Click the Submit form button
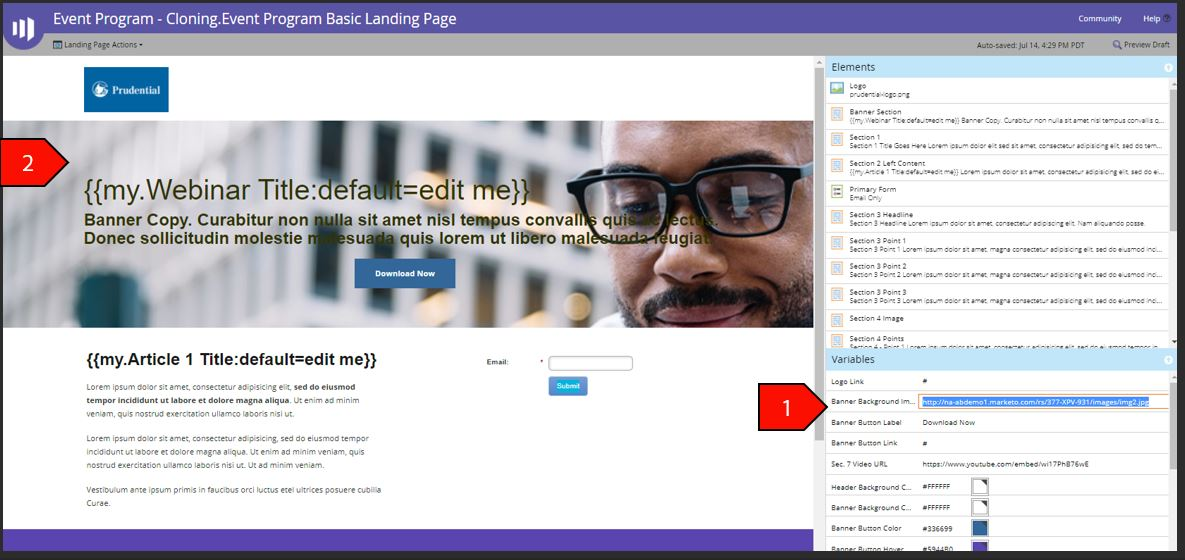Screen dimensions: 1185x560 coord(568,386)
